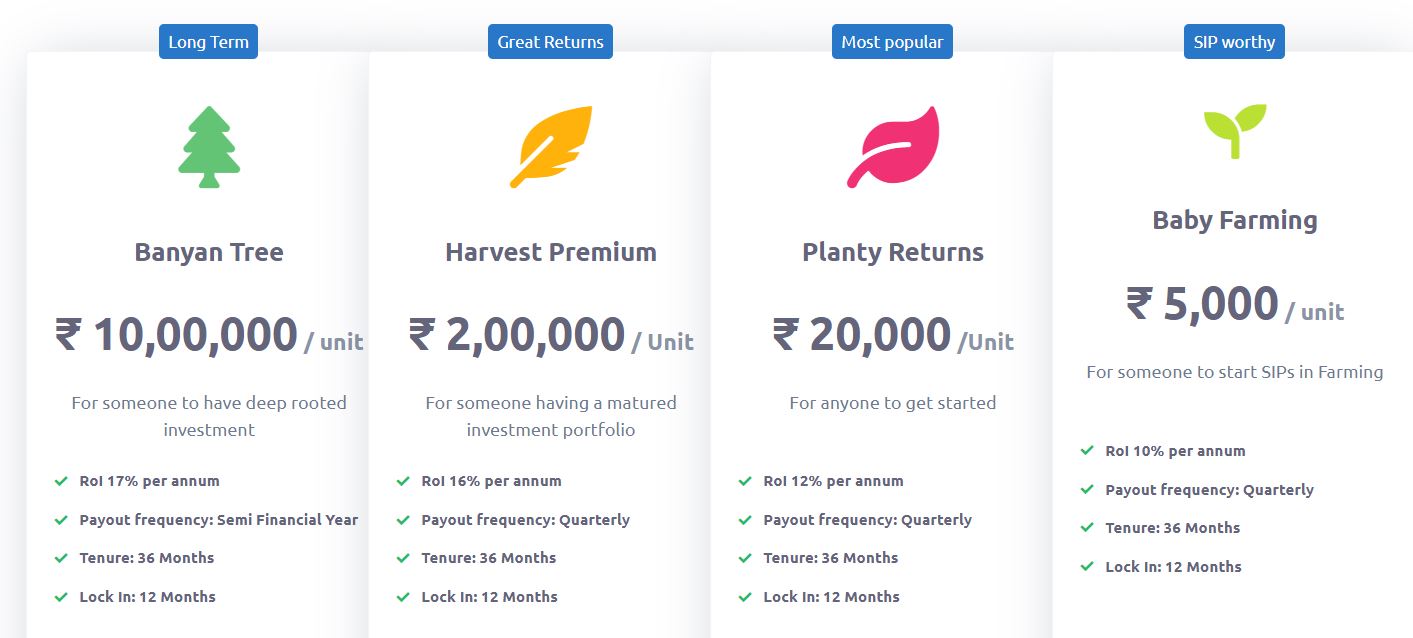Click the checkmark next to RoI 16% per annum

pos(403,481)
